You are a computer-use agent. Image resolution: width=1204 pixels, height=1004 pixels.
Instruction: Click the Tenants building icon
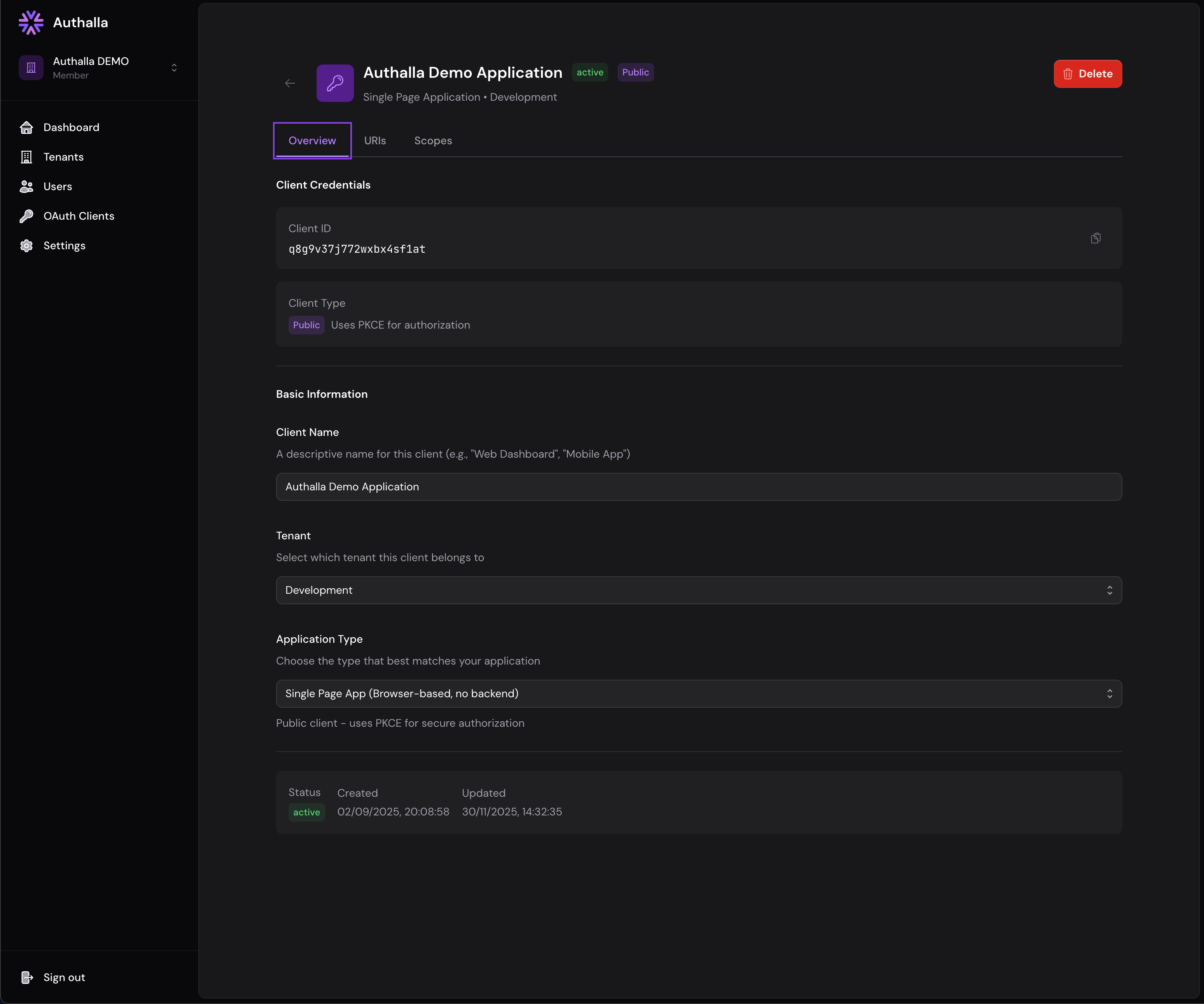pos(26,157)
